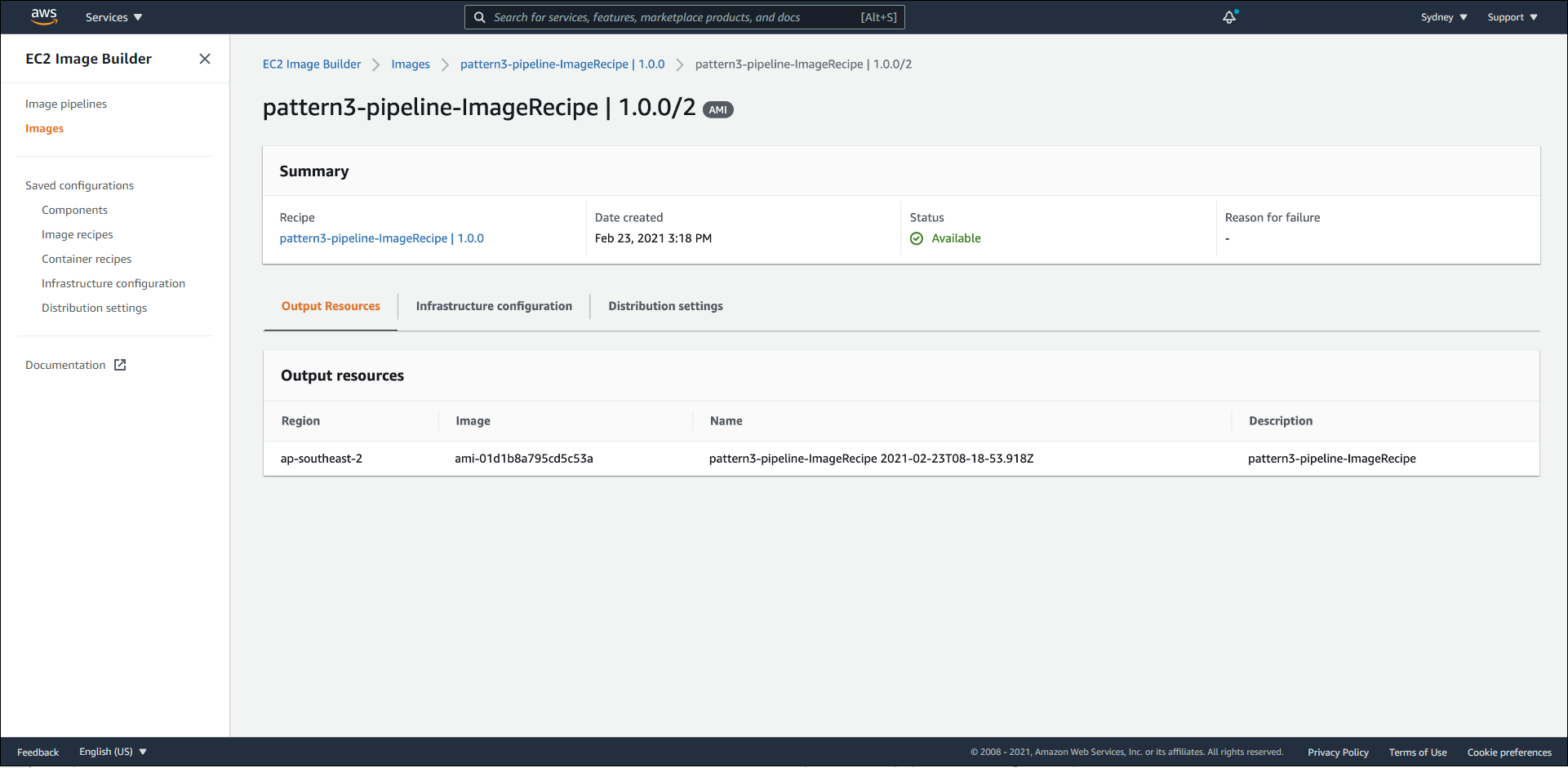
Task: Select AMI ID ami-01d1b8a795cd5c53a
Action: pos(524,459)
